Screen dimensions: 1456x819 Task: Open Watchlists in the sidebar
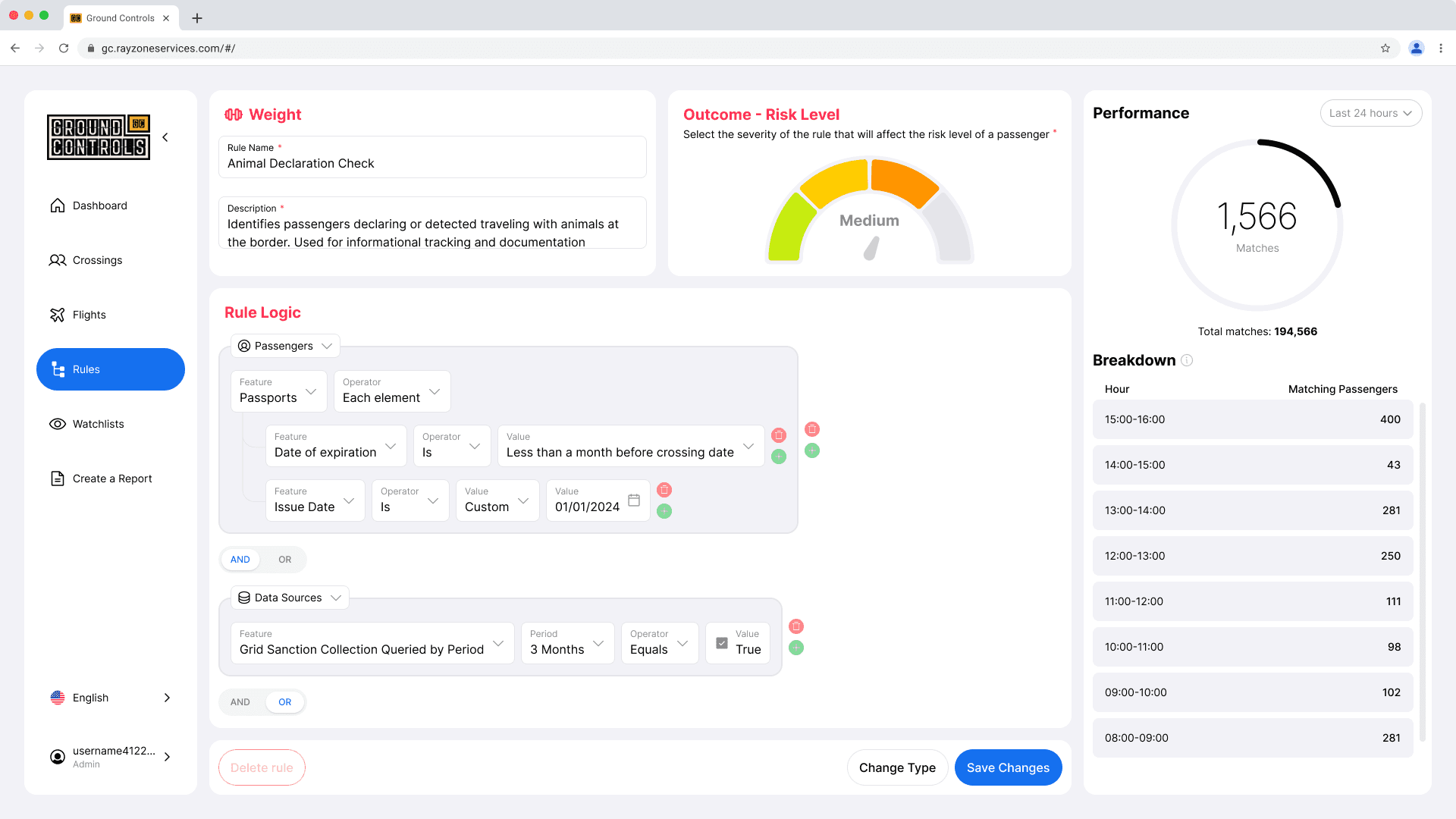99,424
